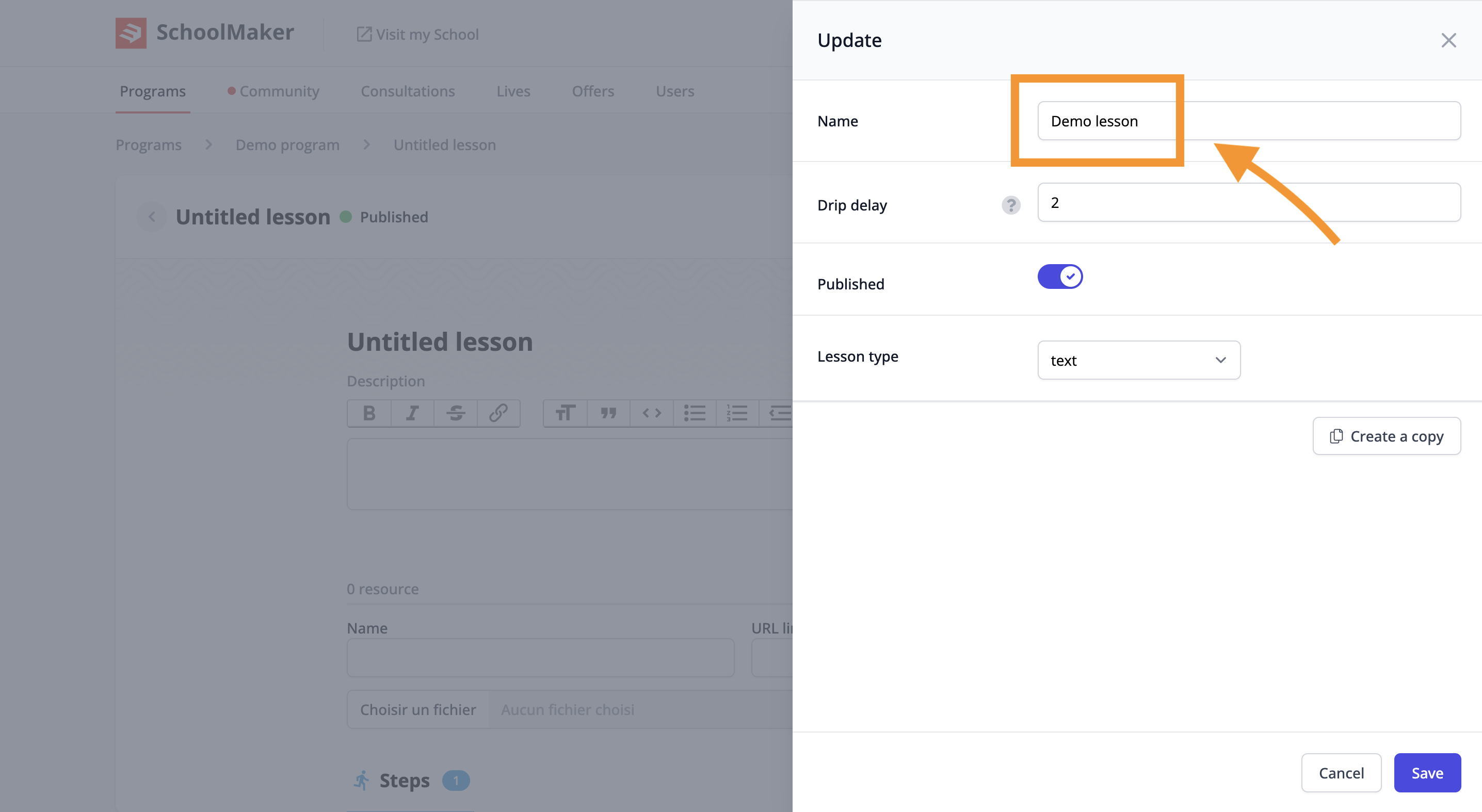Toggle the Published switch off

(x=1060, y=277)
